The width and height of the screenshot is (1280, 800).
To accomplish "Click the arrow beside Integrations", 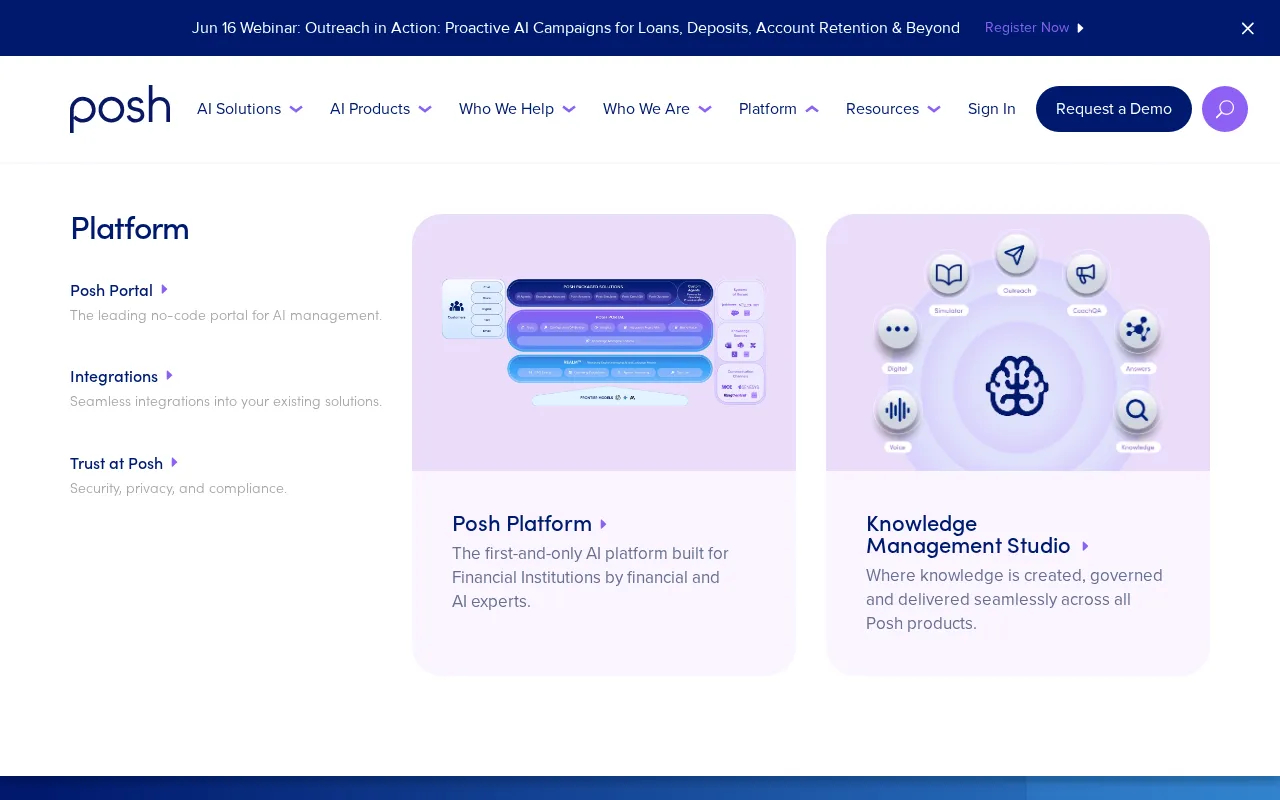I will pos(169,375).
